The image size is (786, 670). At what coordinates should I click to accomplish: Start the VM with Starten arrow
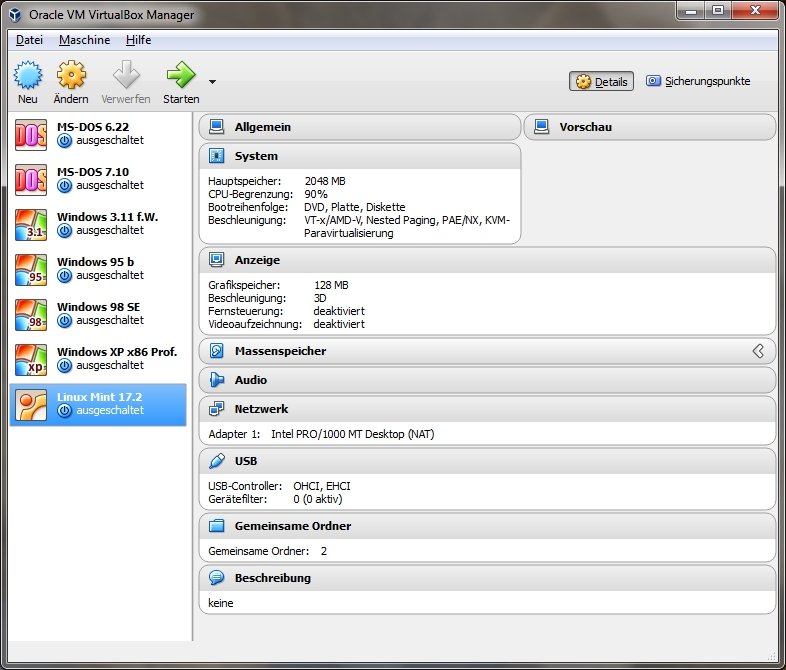pos(181,75)
